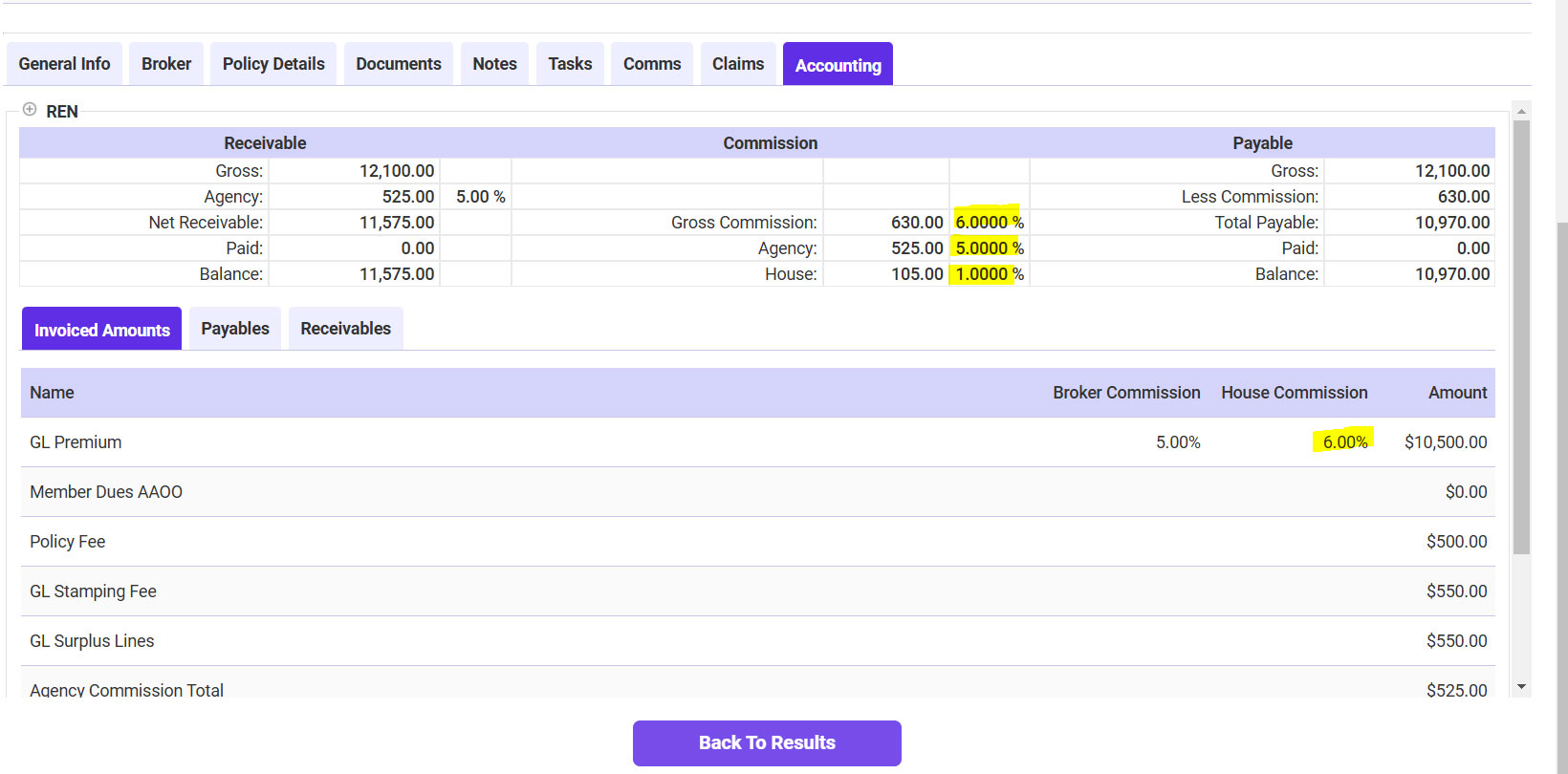Click the Less Commission 630.00 value
The height and width of the screenshot is (774, 1568).
1464,197
